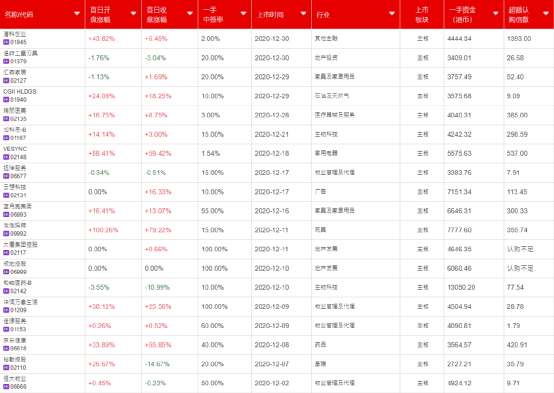Click the HK badge beside code 01209
The width and height of the screenshot is (554, 393).
click(6, 310)
